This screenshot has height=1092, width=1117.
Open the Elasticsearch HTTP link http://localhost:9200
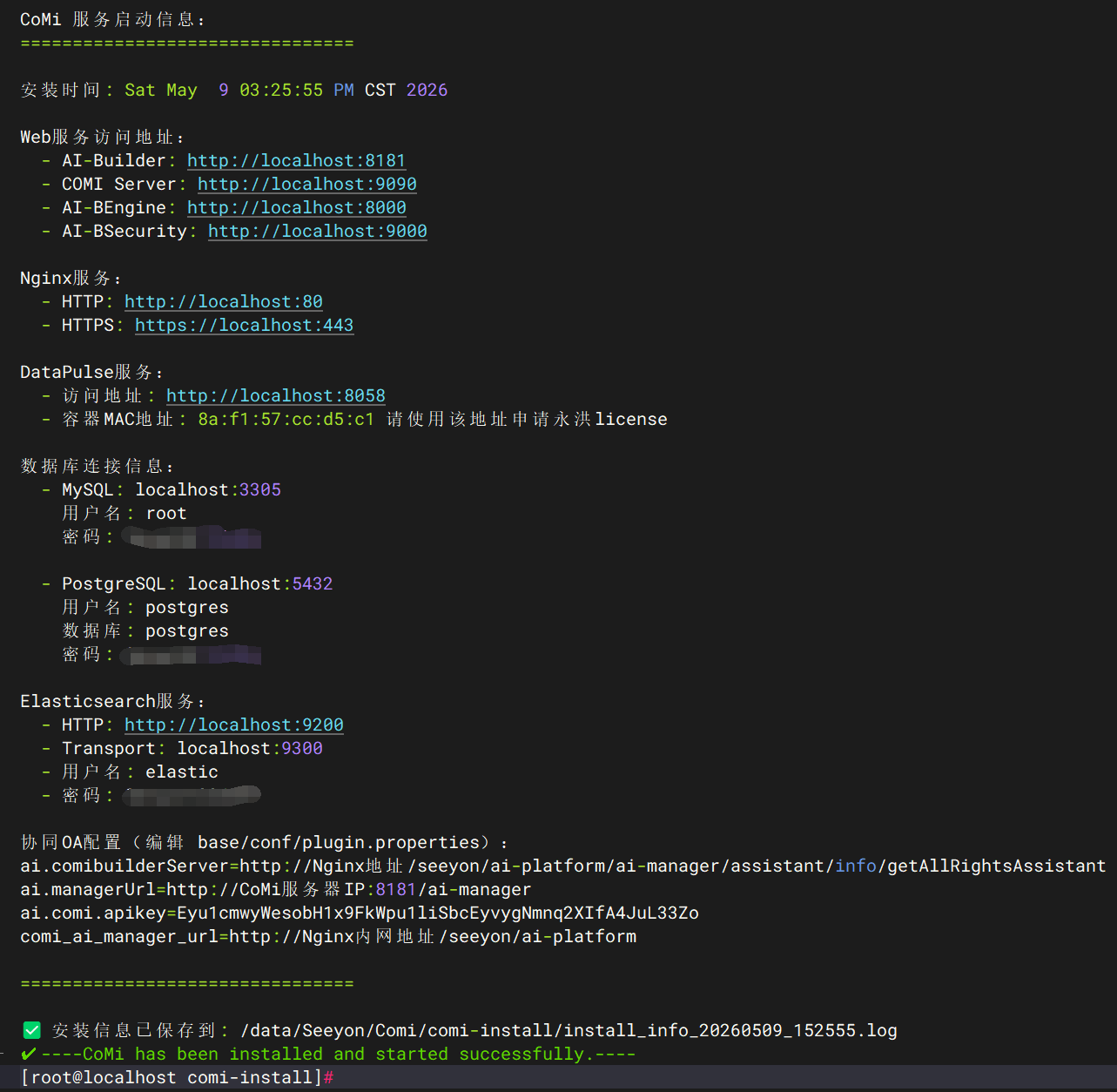pos(234,725)
